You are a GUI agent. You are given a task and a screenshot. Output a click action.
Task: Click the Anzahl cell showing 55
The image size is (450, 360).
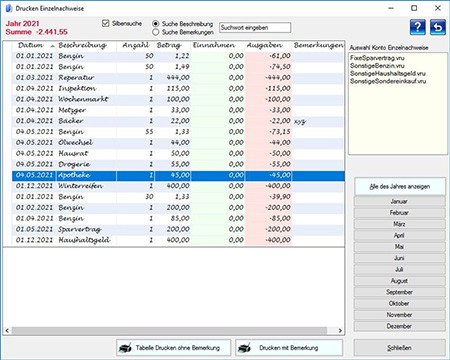pos(136,132)
